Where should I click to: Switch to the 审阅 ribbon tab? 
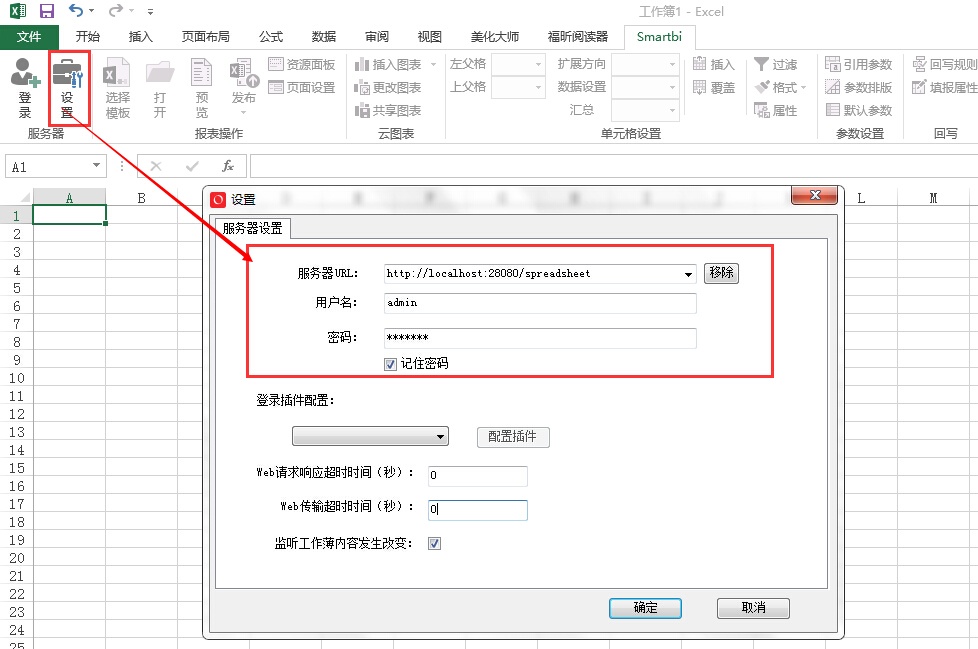(x=377, y=37)
